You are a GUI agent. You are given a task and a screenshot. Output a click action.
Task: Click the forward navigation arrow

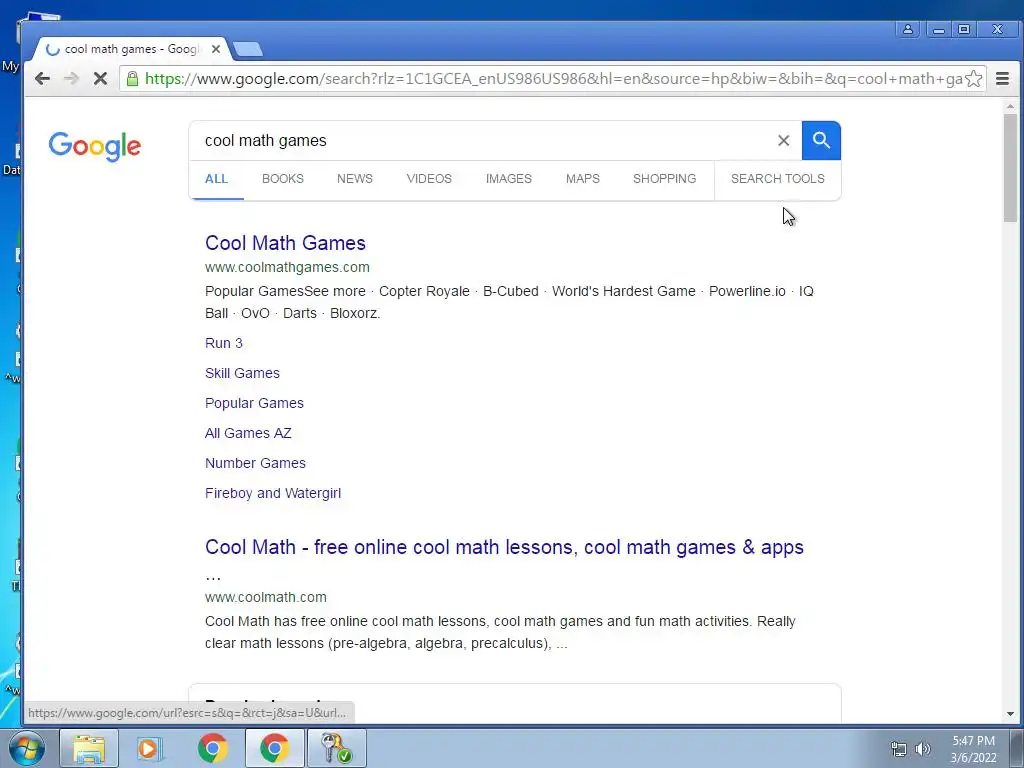71,79
